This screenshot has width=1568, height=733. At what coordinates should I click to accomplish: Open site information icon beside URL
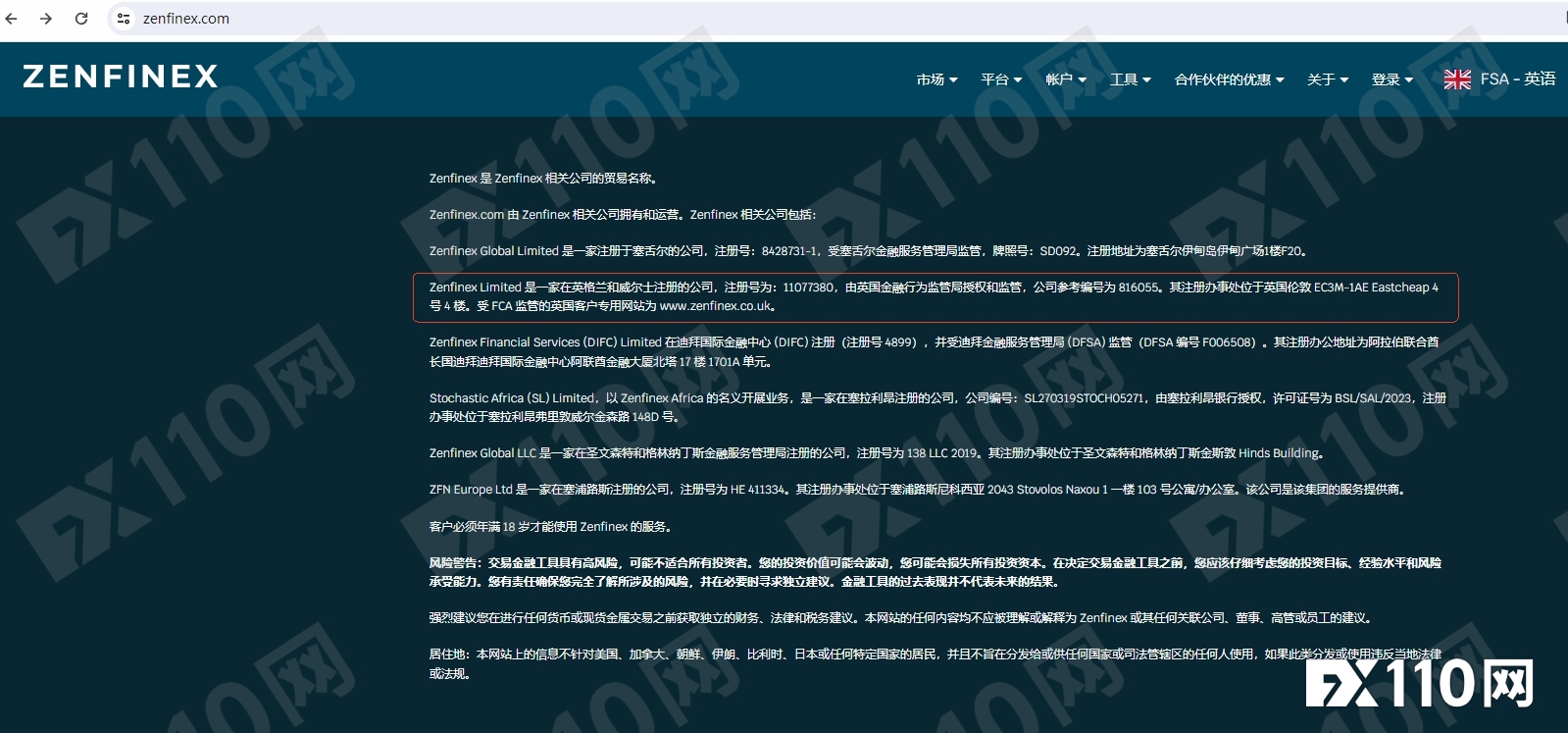(124, 19)
